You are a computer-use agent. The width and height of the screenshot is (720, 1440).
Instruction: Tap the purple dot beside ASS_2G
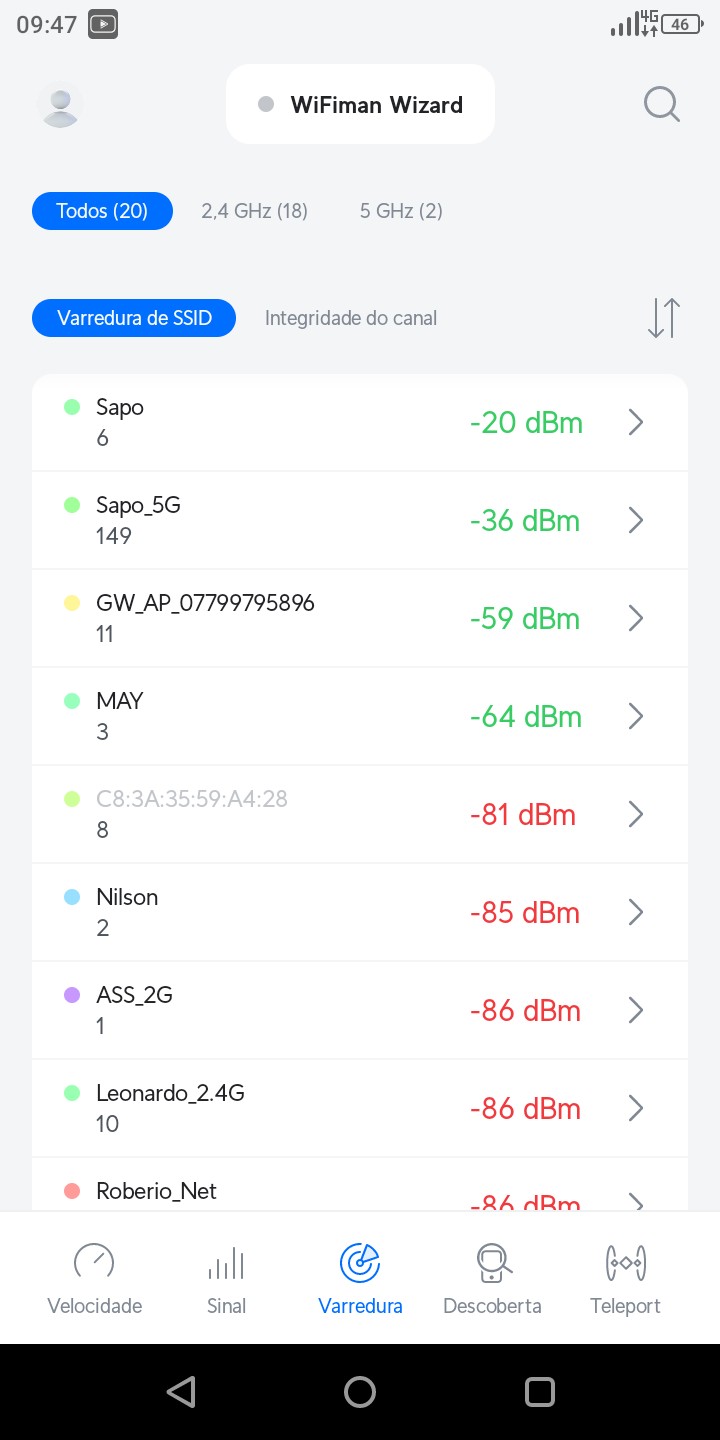[72, 995]
